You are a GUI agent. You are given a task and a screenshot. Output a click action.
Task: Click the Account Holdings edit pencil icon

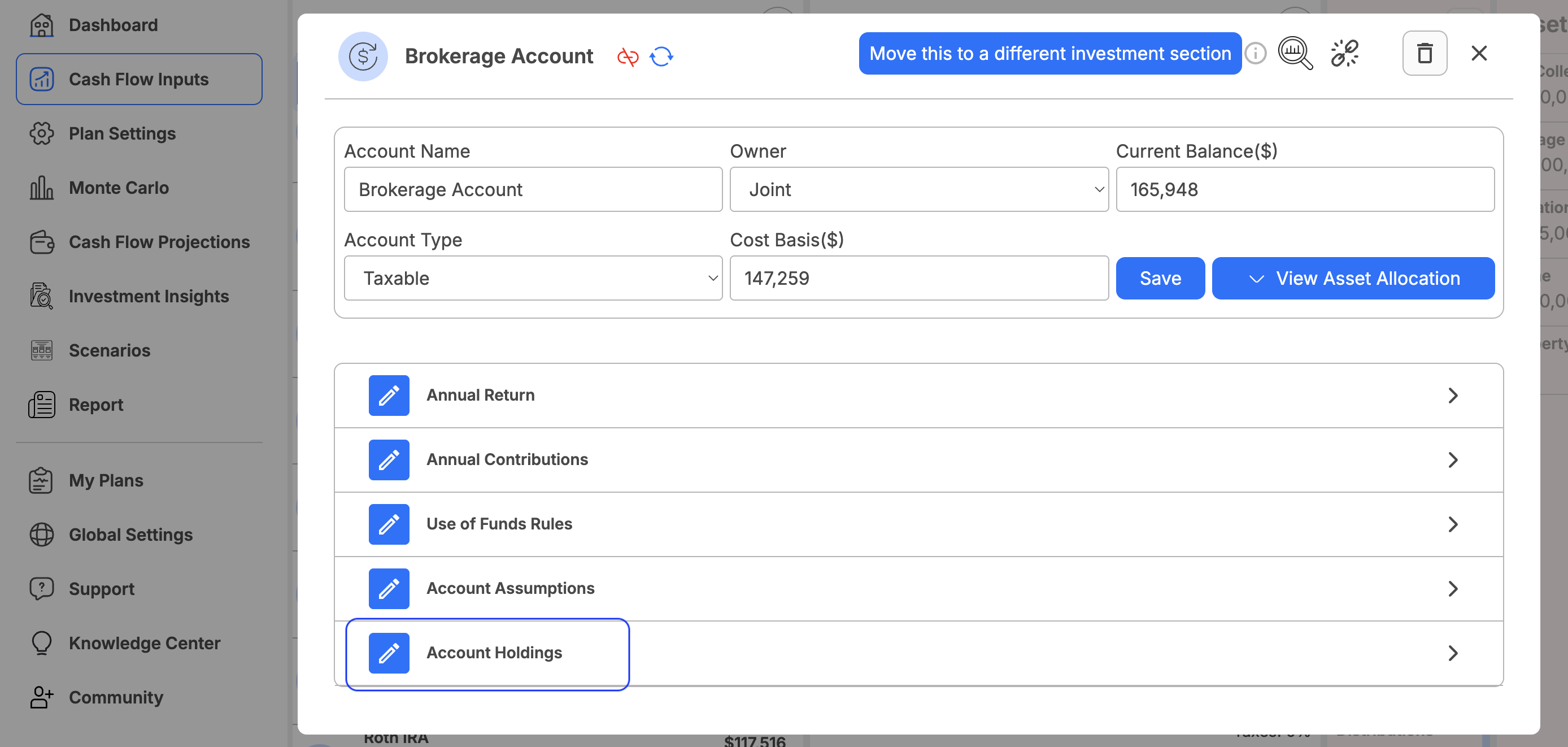pyautogui.click(x=389, y=653)
